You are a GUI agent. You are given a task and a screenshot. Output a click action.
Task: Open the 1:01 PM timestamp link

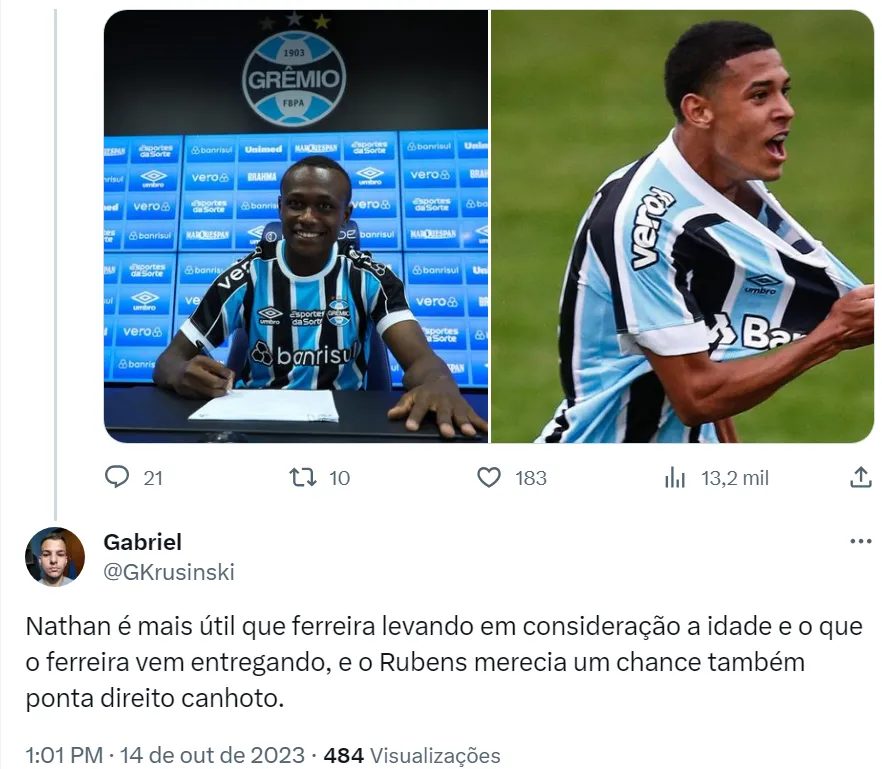point(64,755)
